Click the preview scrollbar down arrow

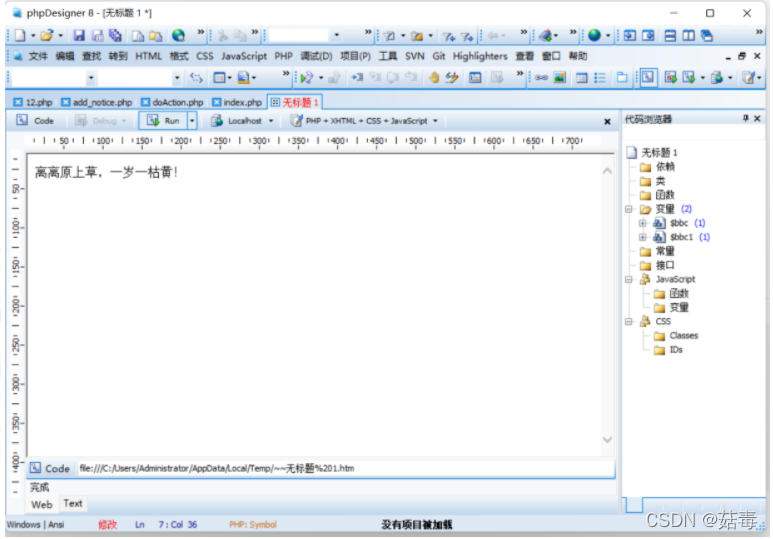pyautogui.click(x=607, y=439)
